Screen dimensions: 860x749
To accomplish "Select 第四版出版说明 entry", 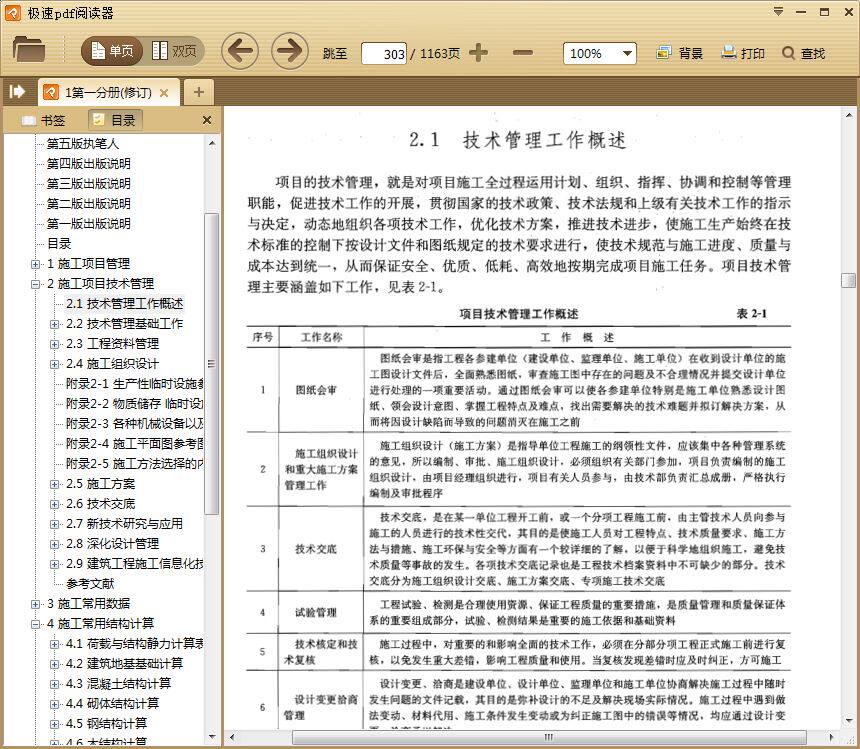I will click(x=88, y=163).
